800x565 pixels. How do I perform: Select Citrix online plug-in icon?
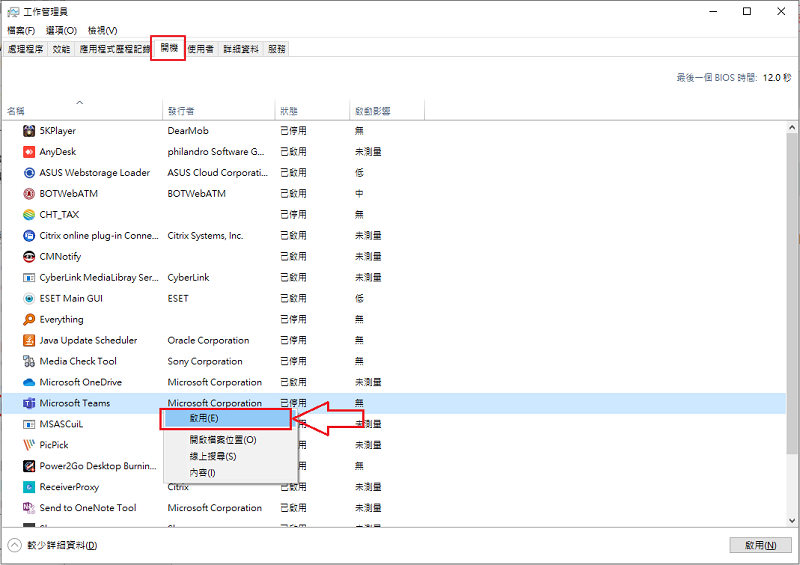(29, 235)
